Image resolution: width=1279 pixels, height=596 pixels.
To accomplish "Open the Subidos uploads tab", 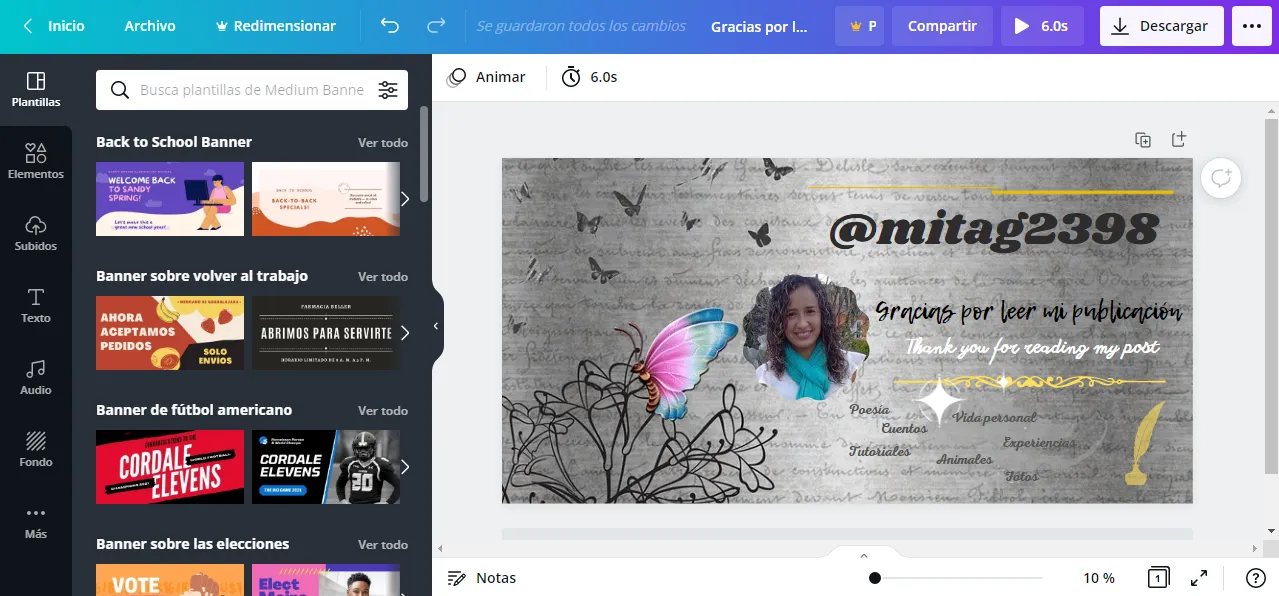I will 36,234.
